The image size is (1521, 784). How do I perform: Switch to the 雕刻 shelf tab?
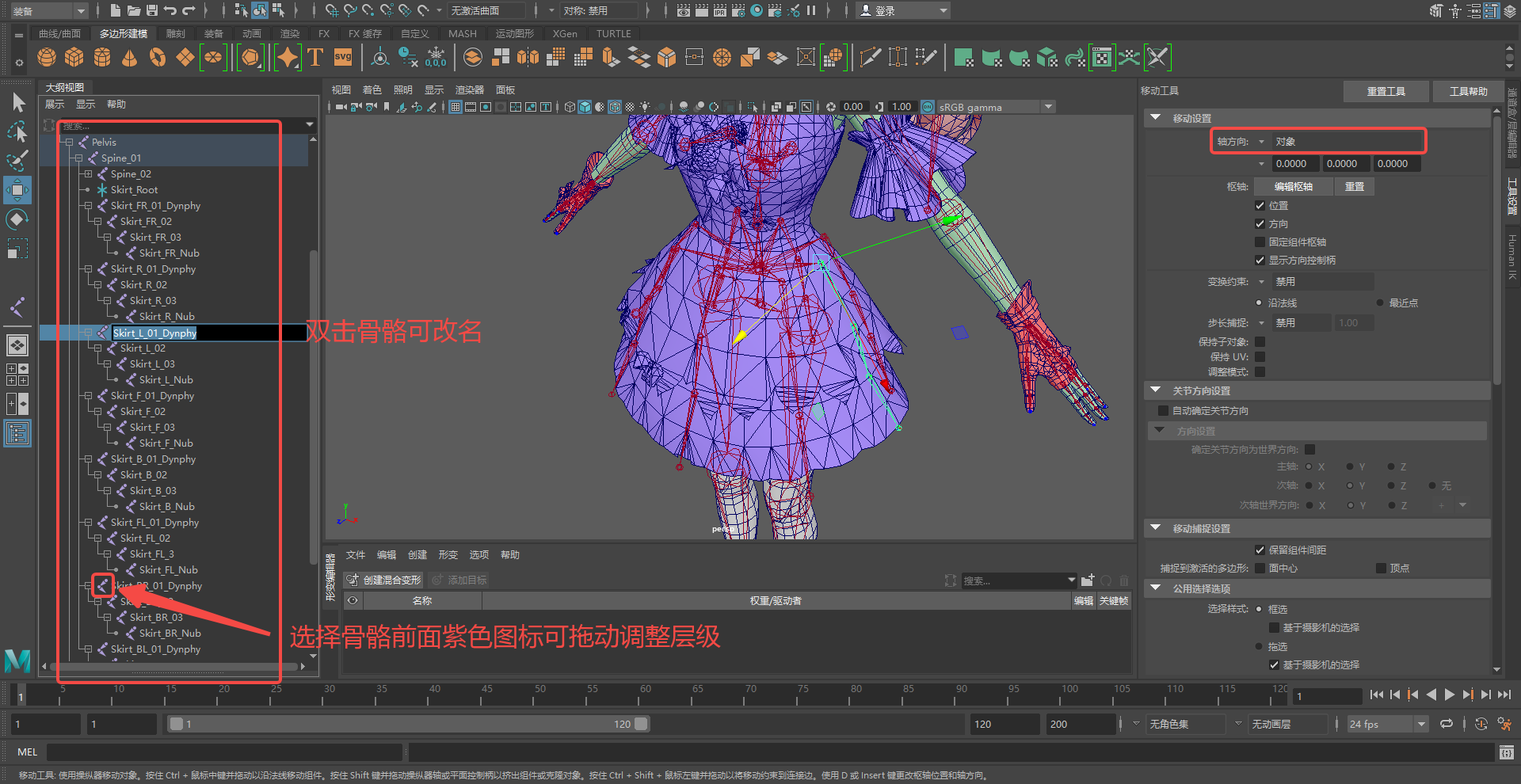tap(175, 33)
